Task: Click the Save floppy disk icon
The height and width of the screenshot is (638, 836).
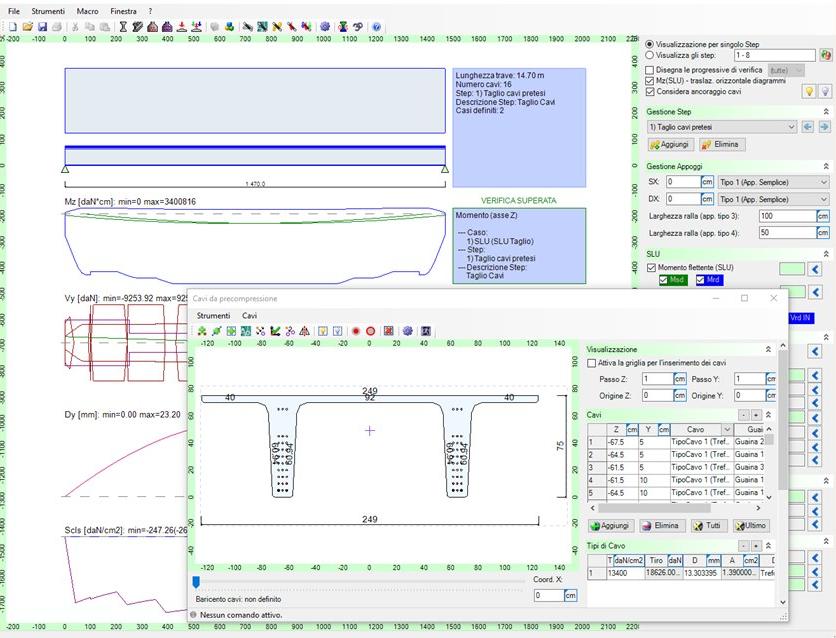Action: point(43,26)
